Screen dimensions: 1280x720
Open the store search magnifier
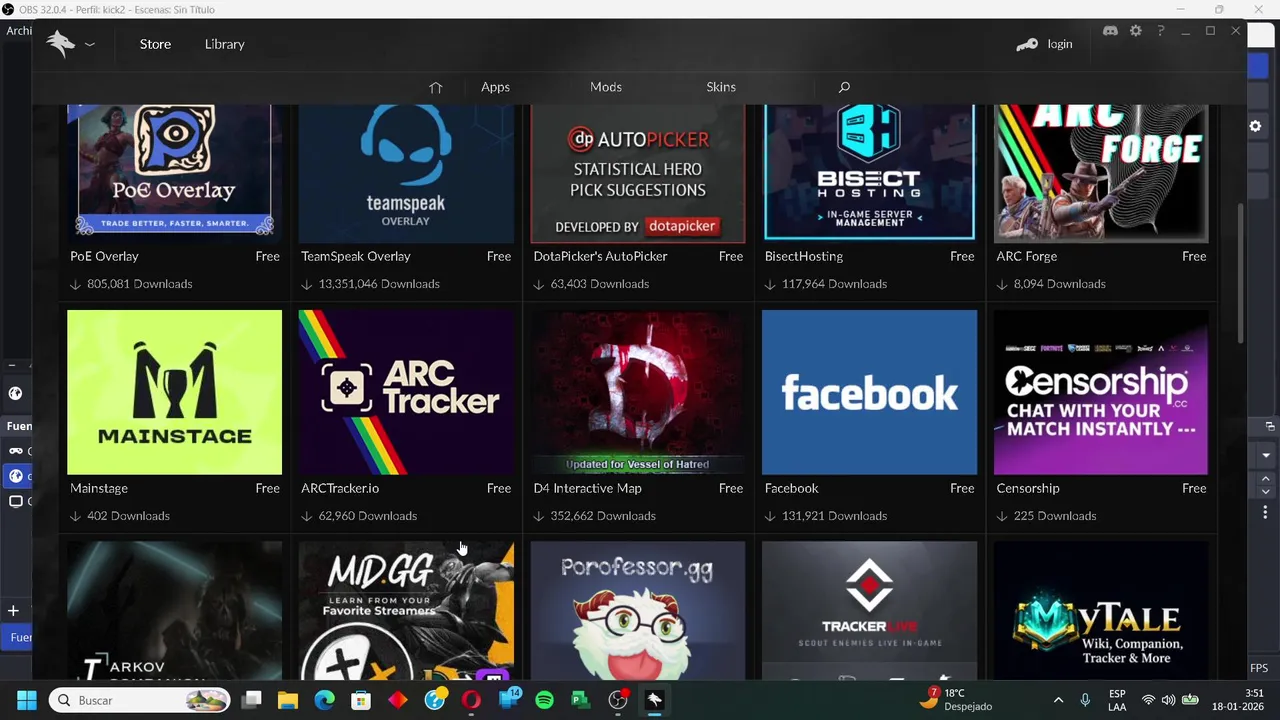pyautogui.click(x=844, y=87)
